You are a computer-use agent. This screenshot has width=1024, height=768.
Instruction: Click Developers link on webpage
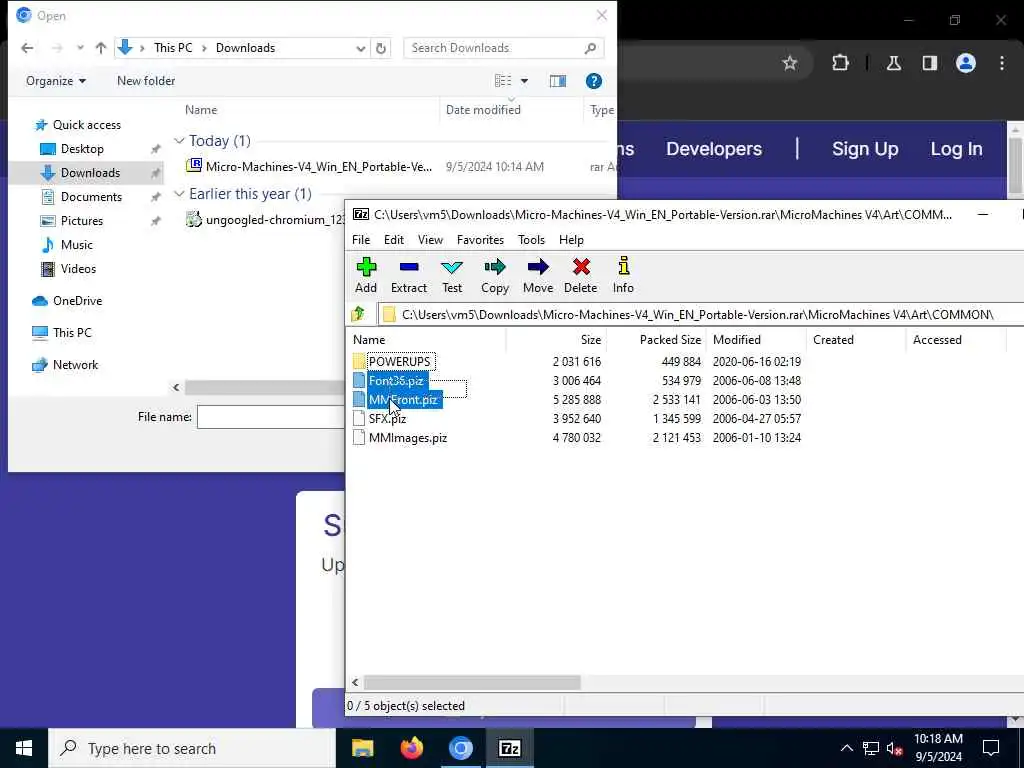(x=714, y=149)
